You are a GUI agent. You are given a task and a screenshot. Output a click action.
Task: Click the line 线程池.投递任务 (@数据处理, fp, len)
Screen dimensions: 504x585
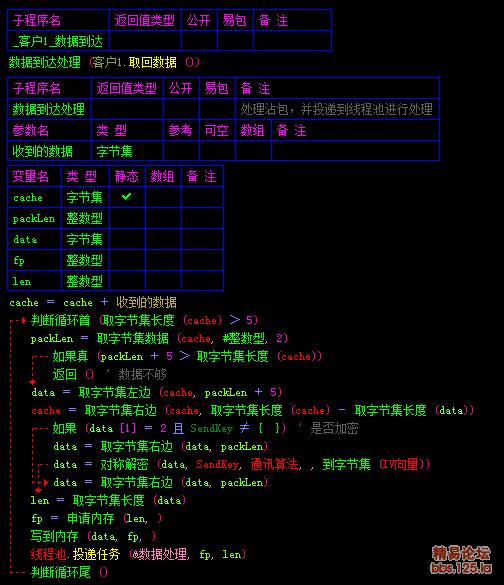(138, 554)
